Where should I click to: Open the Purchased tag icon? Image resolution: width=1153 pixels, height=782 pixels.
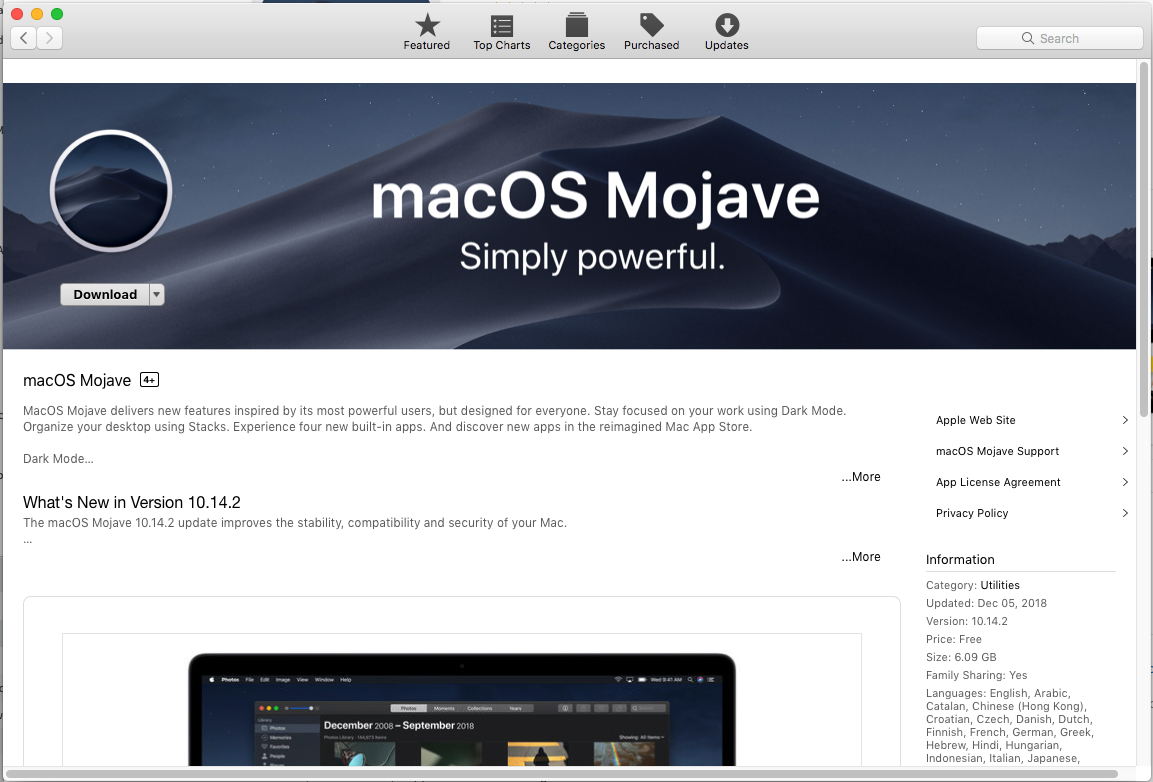coord(651,26)
